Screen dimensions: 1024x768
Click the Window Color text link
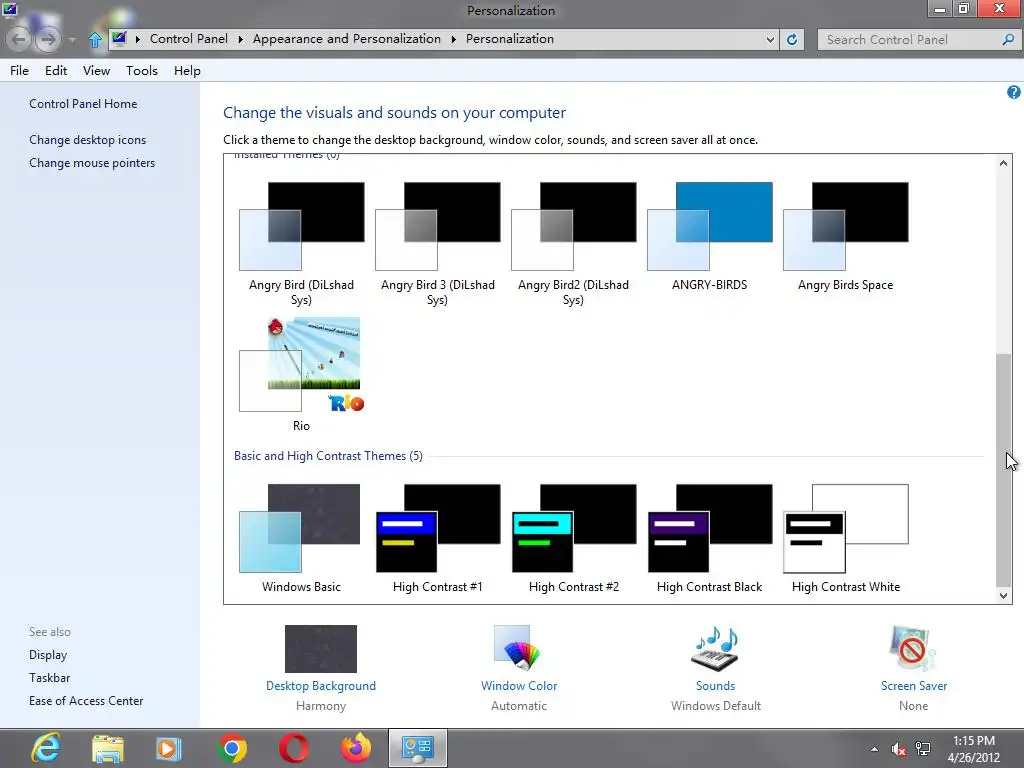[519, 686]
